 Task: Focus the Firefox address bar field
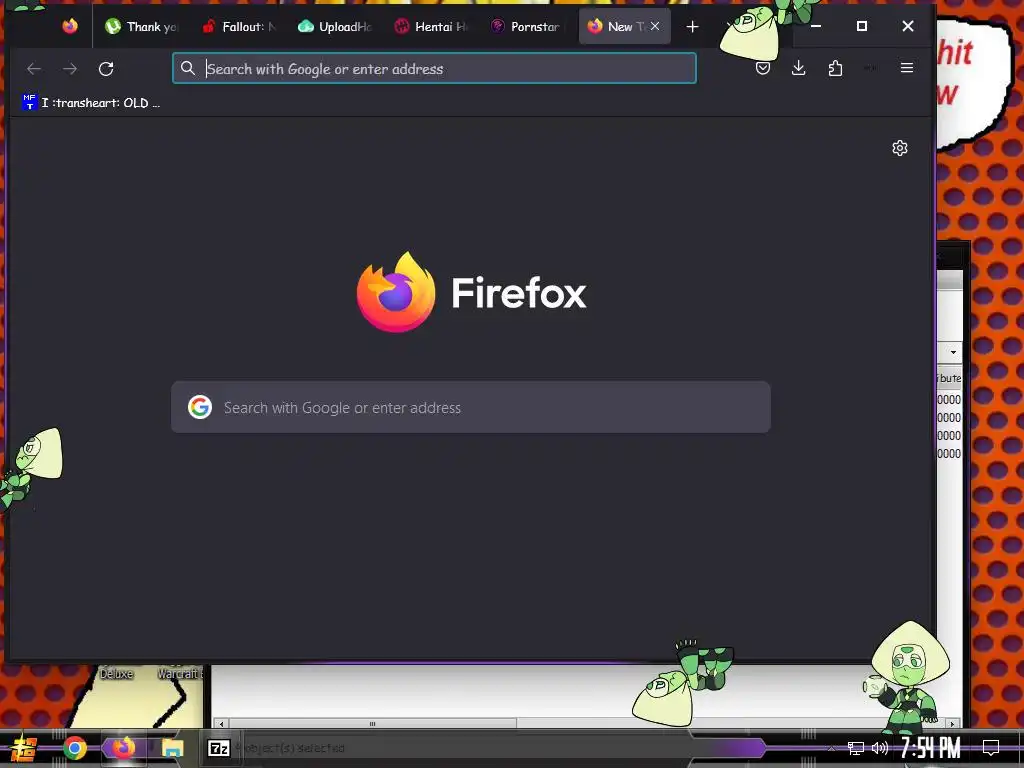coord(434,68)
